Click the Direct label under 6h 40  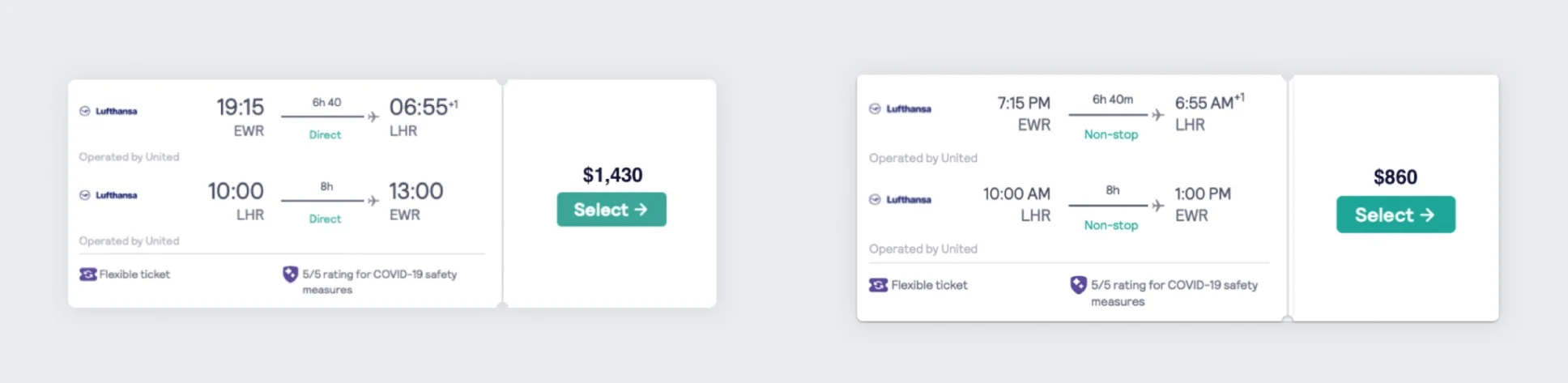click(x=325, y=135)
